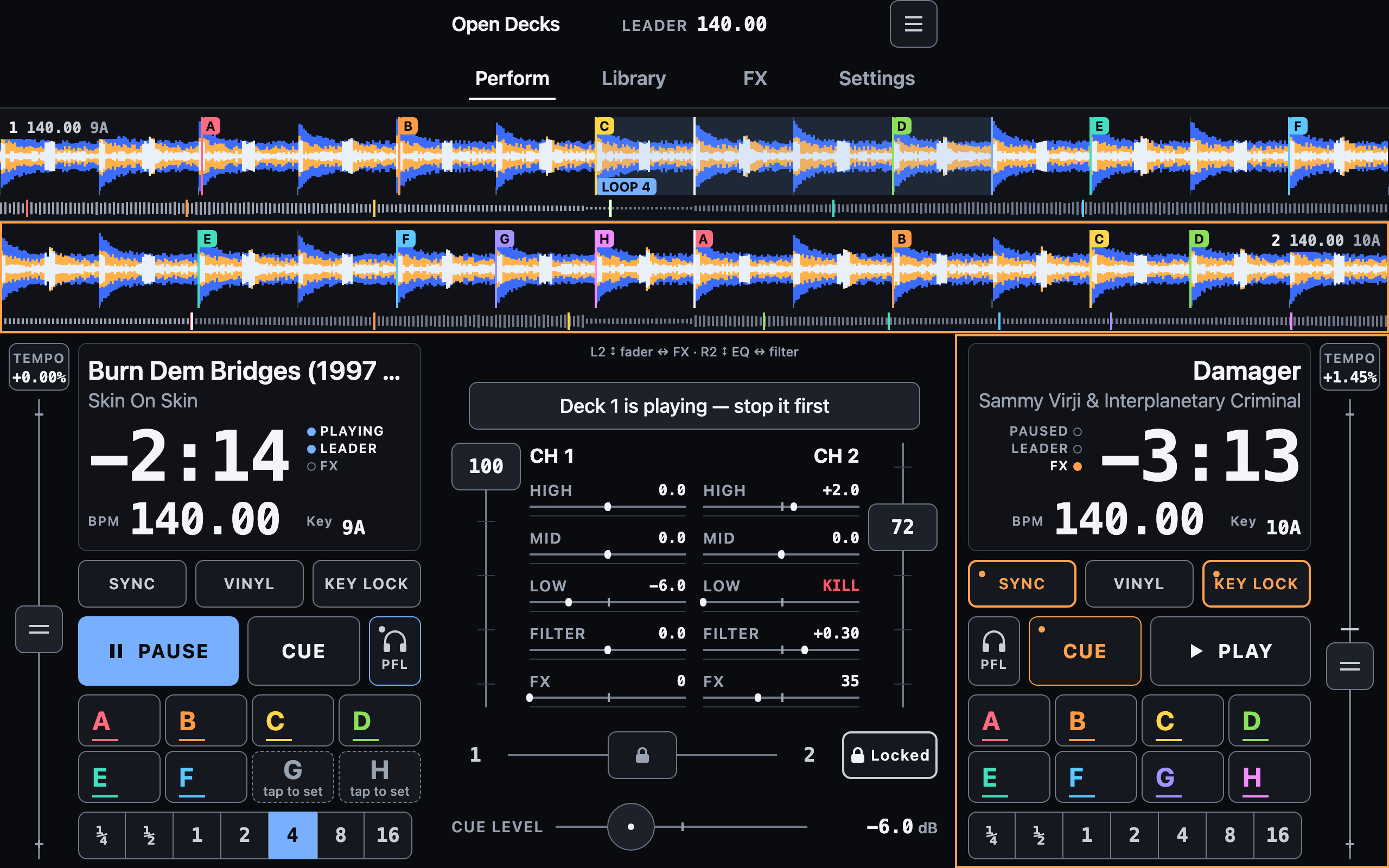This screenshot has width=1389, height=868.
Task: Select quarter-beat loop on Deck 1
Action: pyautogui.click(x=102, y=835)
